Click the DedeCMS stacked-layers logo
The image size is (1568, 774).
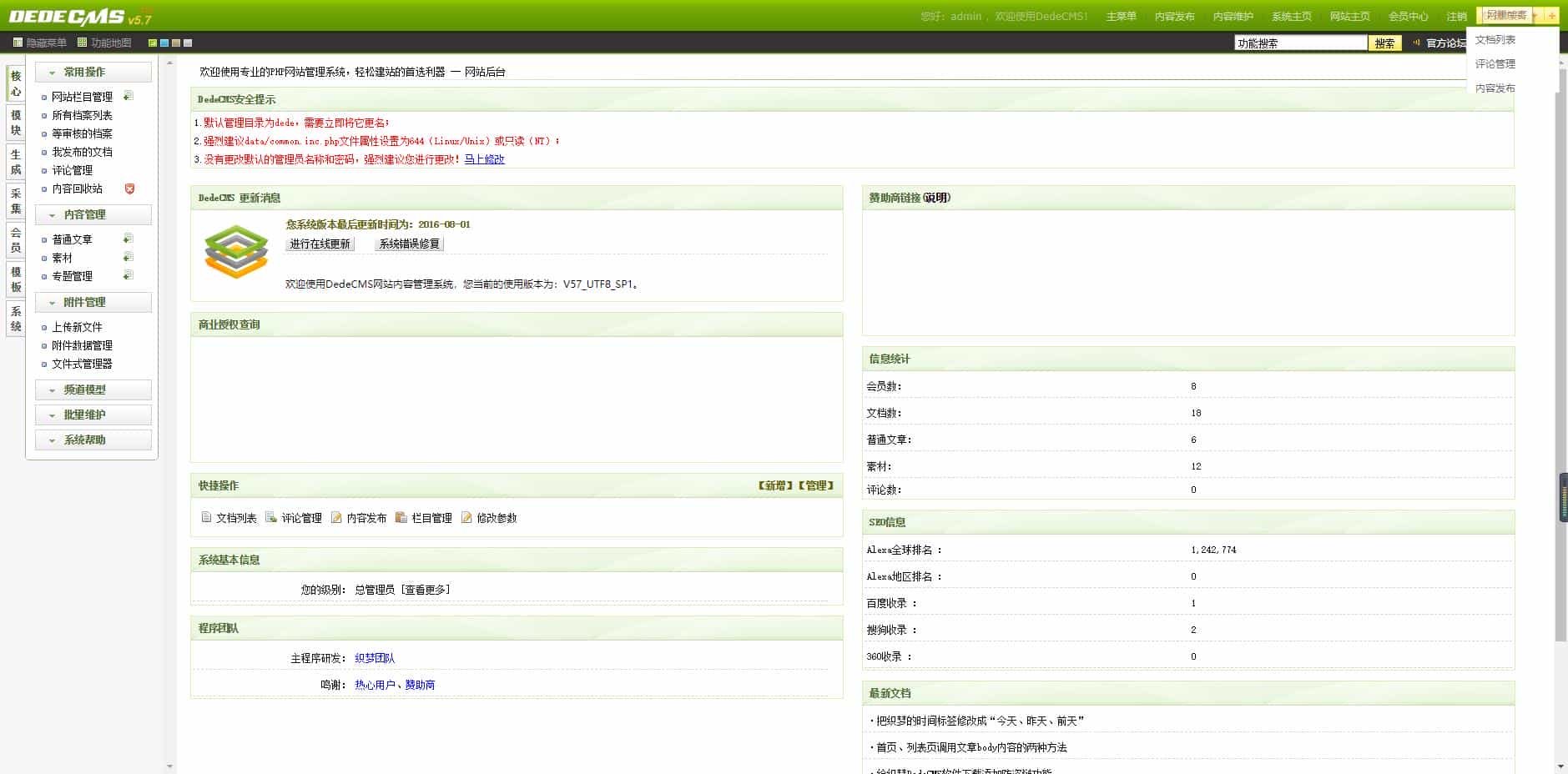(x=236, y=251)
